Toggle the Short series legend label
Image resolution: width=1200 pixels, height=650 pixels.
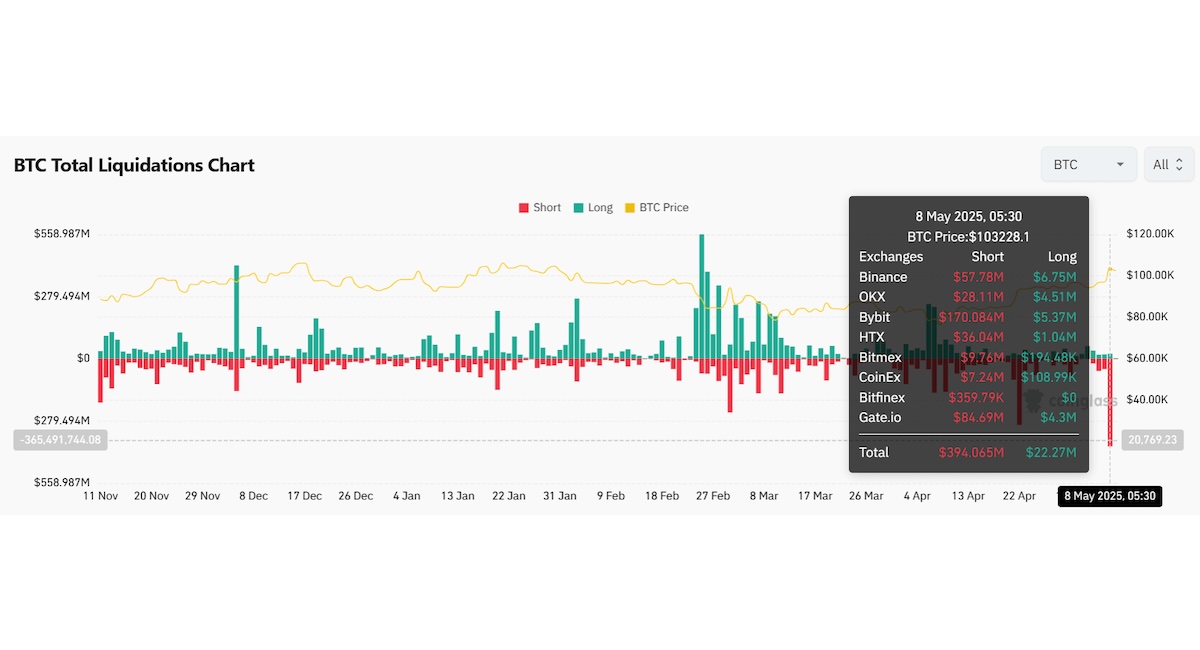point(547,208)
